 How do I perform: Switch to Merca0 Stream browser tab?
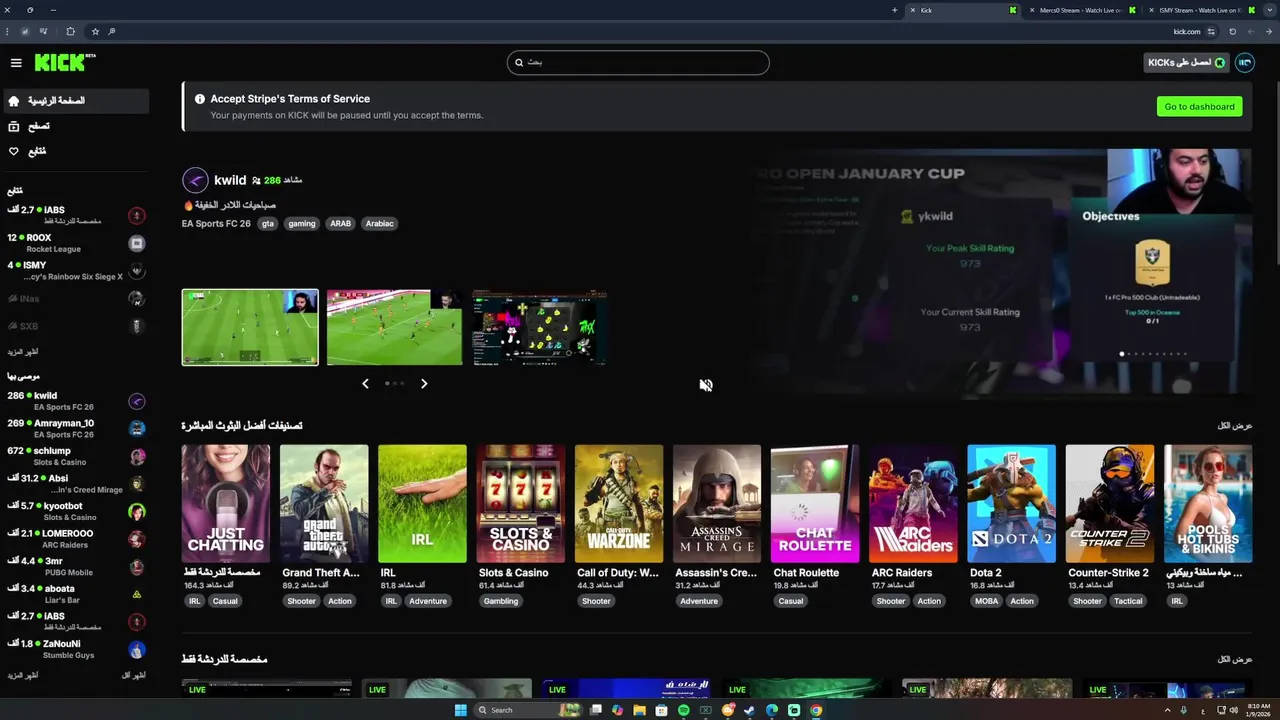click(1085, 10)
